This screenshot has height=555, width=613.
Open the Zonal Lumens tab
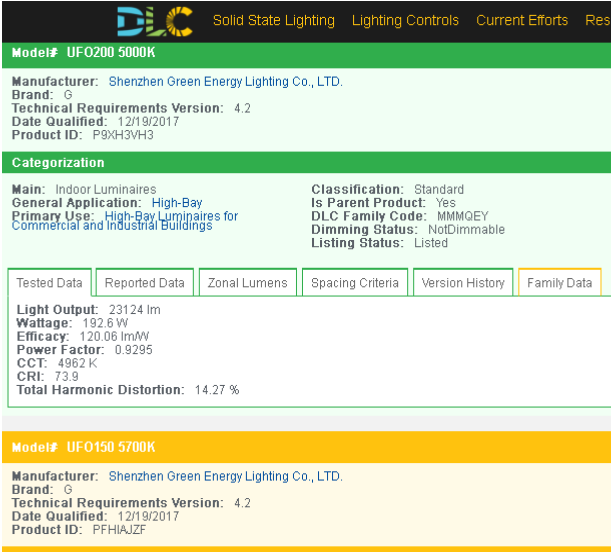point(247,283)
